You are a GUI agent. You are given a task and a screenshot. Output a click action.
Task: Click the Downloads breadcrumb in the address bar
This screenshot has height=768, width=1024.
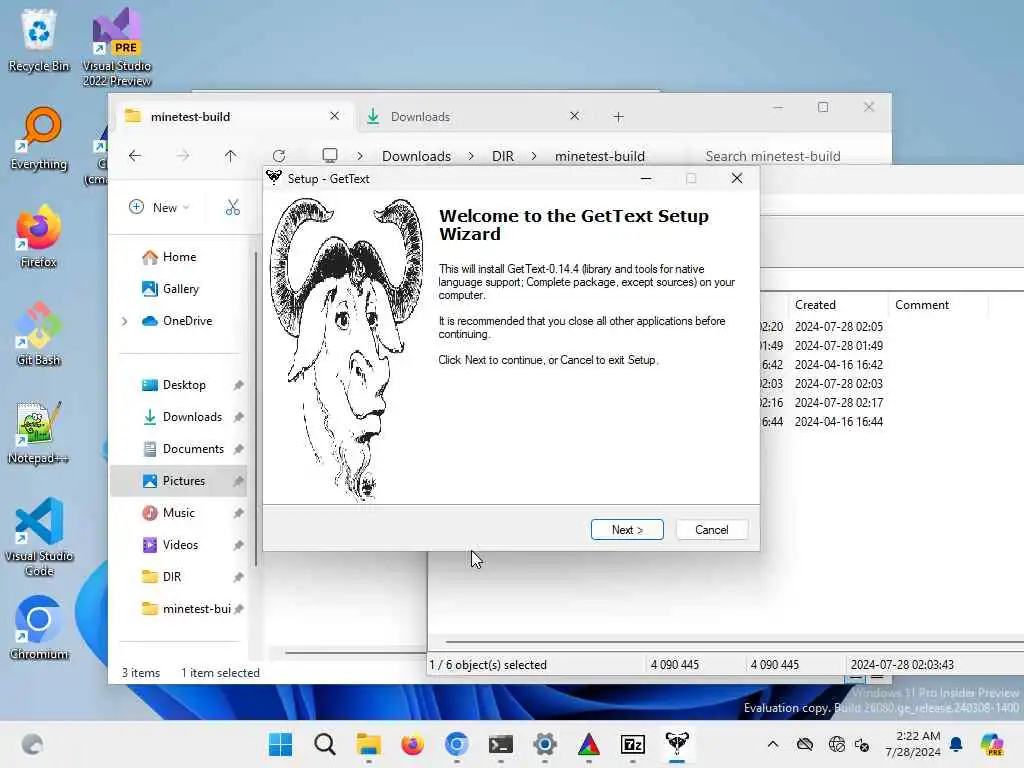[416, 156]
